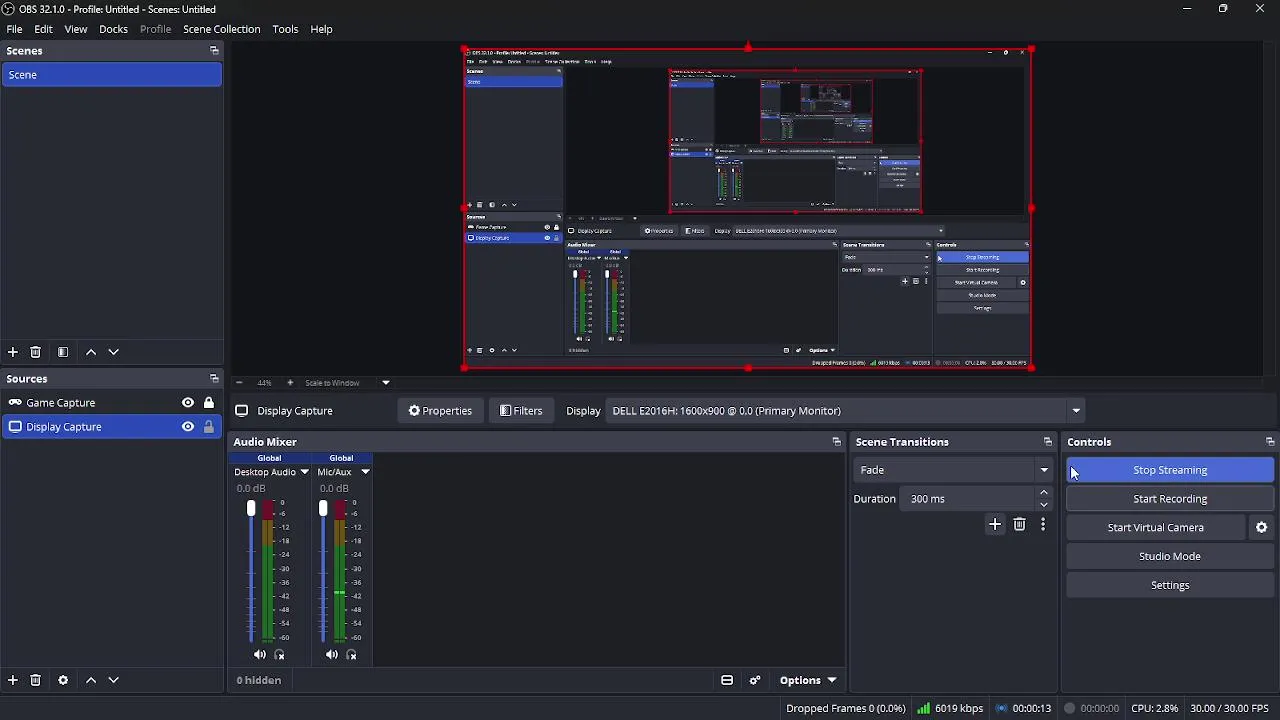The image size is (1280, 720).
Task: Add a new source with plus icon
Action: coord(13,680)
